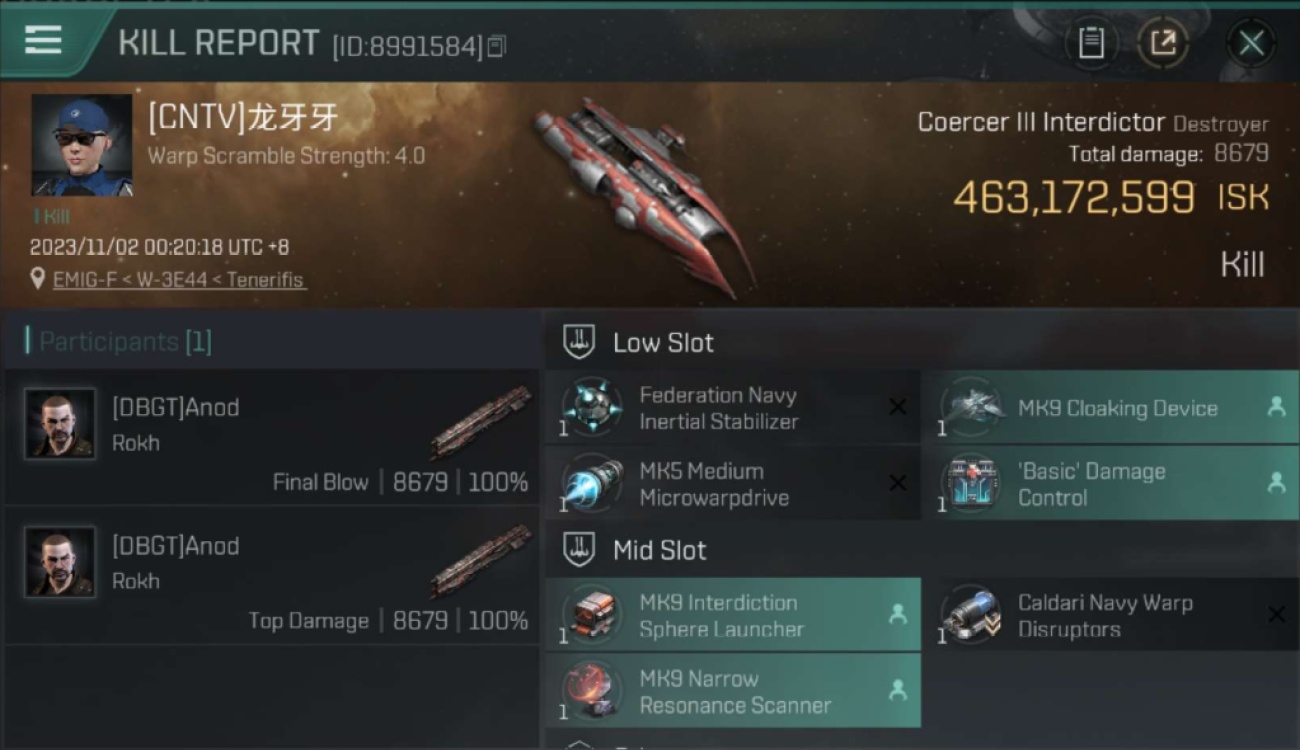
Task: Select the MK5 Medium Microwarpdrive icon
Action: [593, 483]
